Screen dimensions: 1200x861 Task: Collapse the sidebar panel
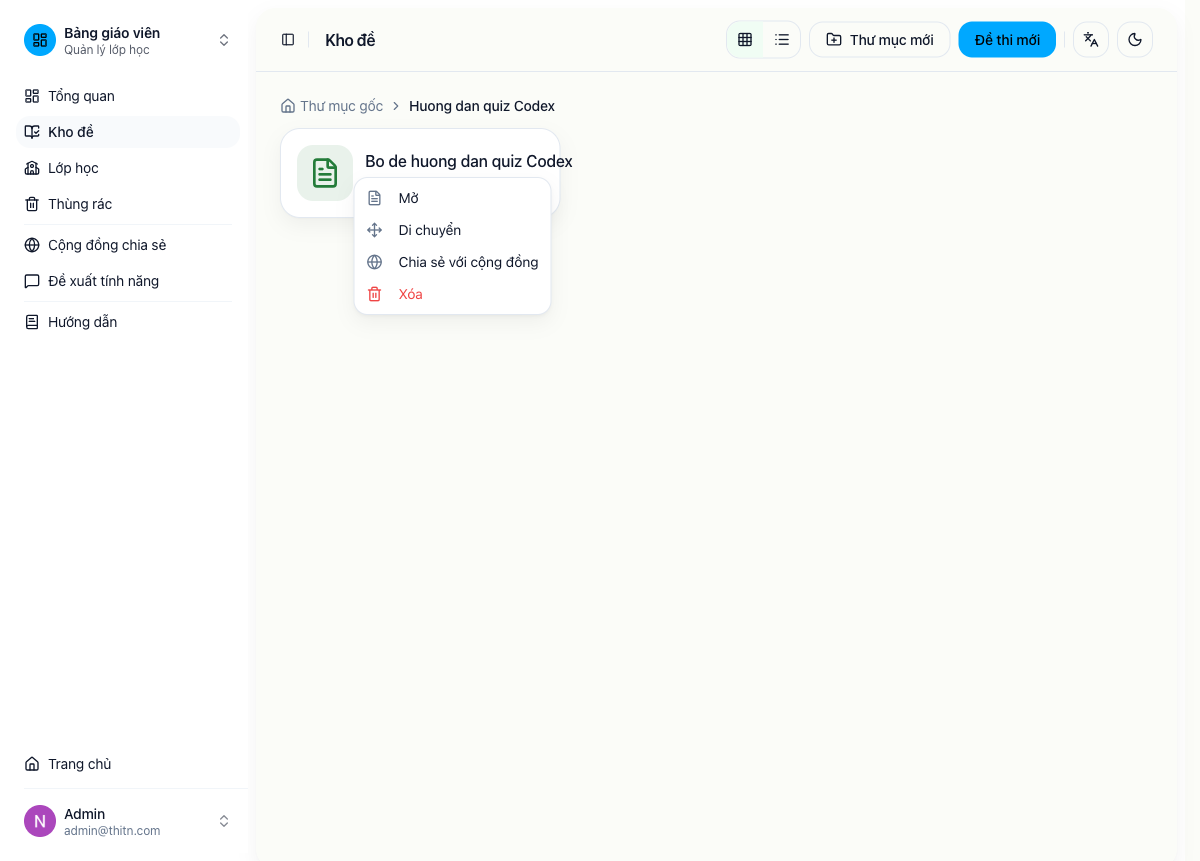click(x=288, y=40)
